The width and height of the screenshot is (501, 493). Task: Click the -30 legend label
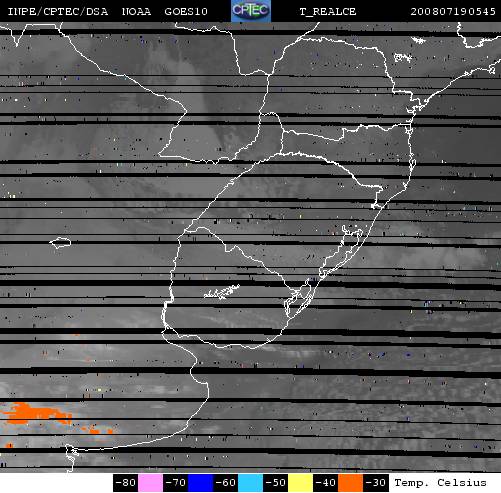pos(376,483)
